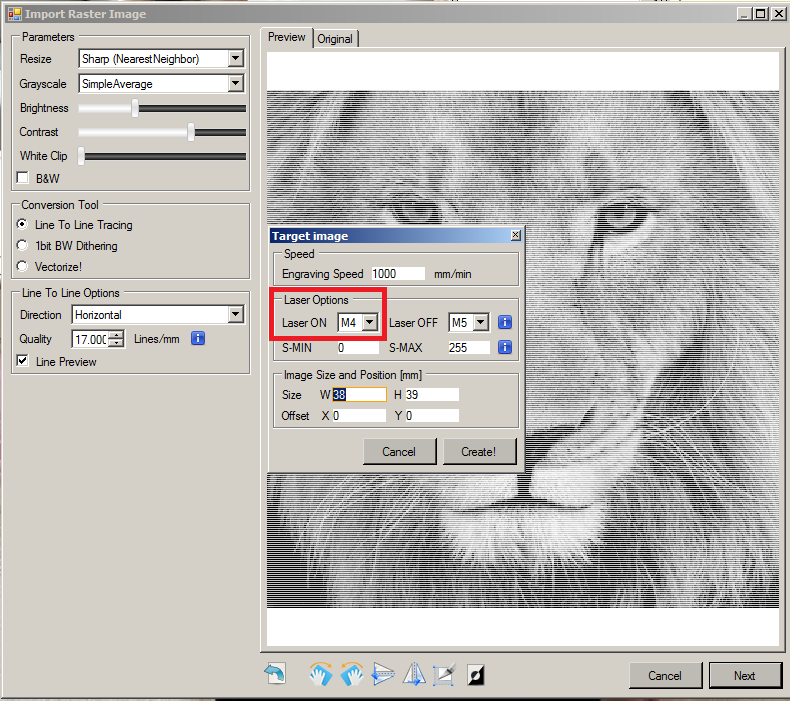The height and width of the screenshot is (701, 790).
Task: Select the Vectorize! conversion option
Action: tap(22, 266)
